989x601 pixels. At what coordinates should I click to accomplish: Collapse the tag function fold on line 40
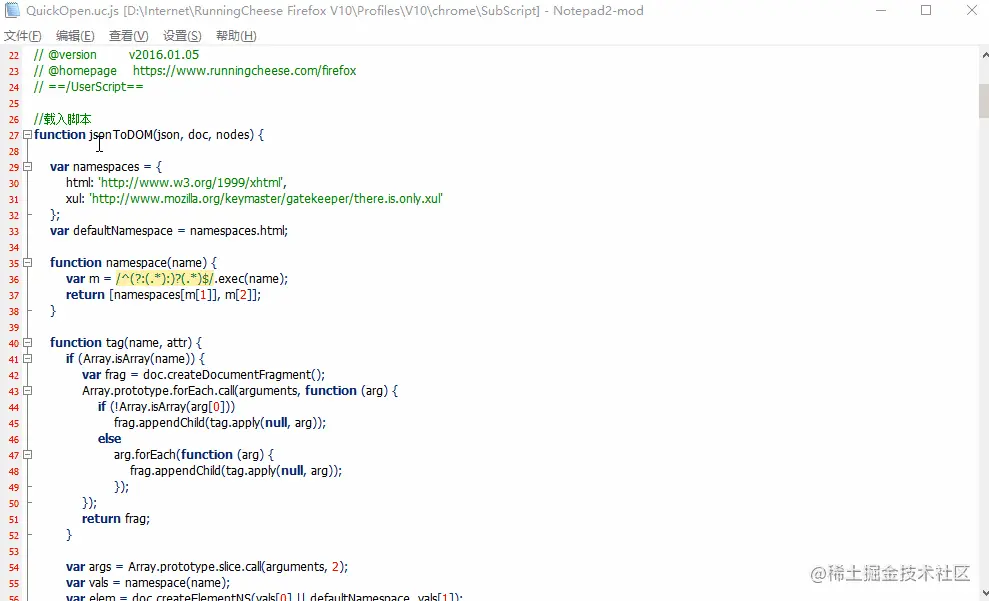tap(27, 343)
